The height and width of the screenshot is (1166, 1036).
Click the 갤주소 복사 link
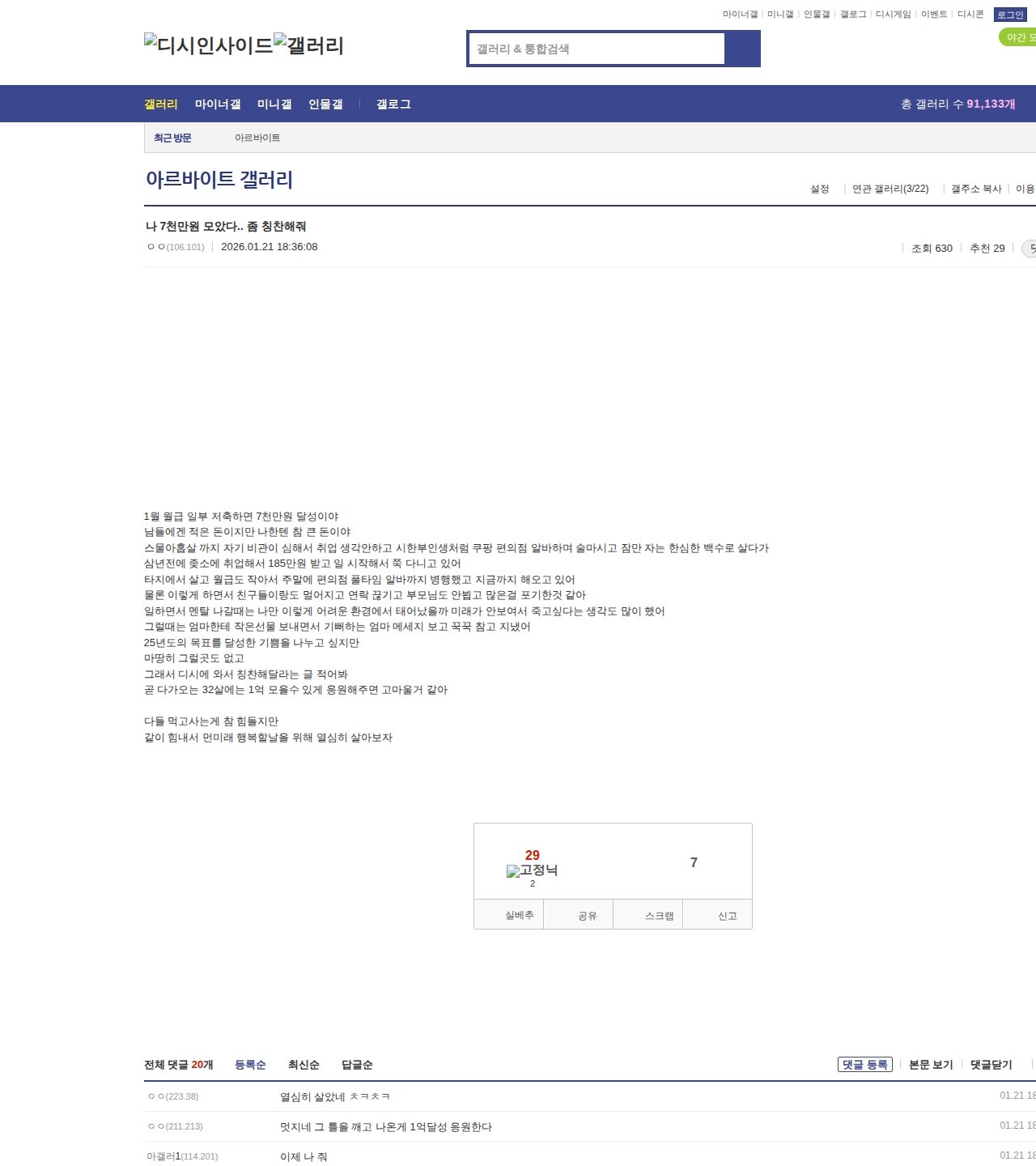pyautogui.click(x=975, y=189)
